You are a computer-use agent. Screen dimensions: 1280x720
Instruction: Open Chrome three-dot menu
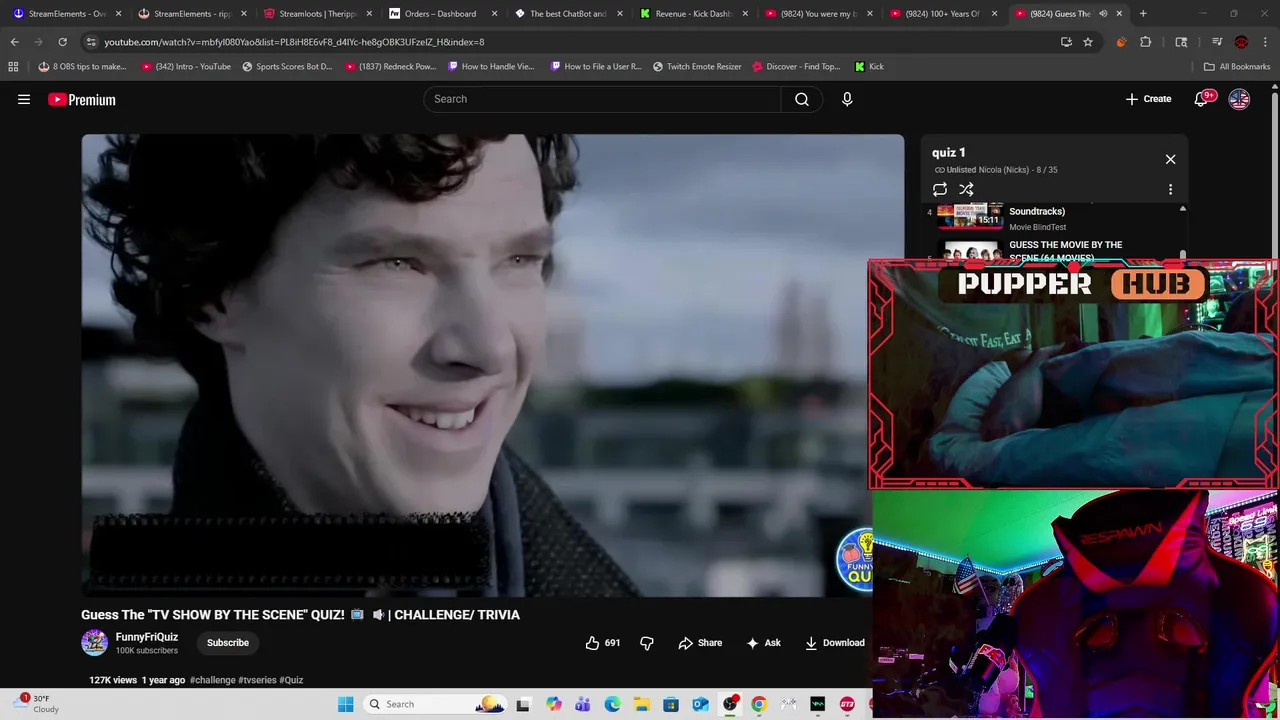pos(1265,42)
